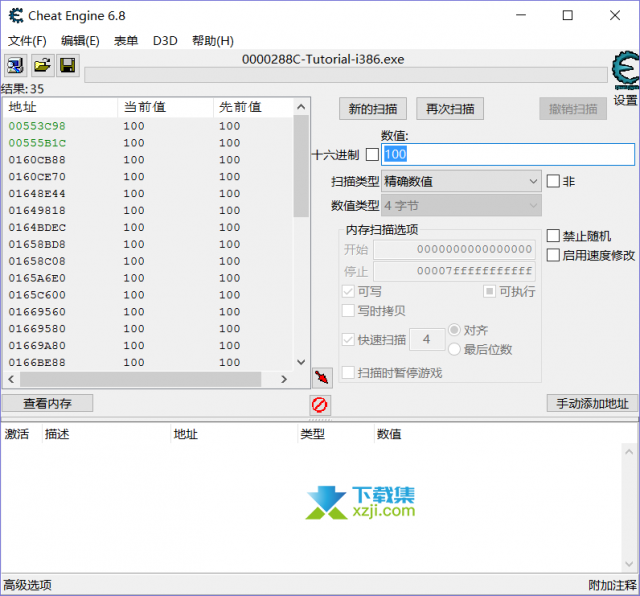
Task: Select the 对齐 alignment radio button
Action: pyautogui.click(x=454, y=330)
